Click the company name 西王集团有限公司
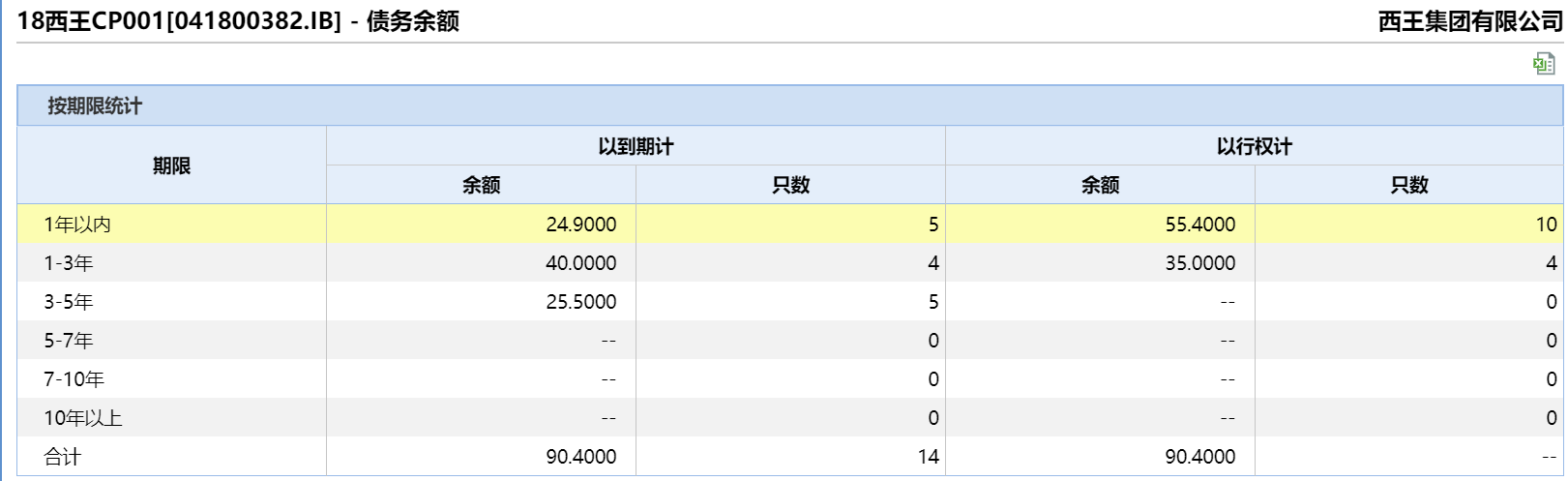Screen dimensions: 1568x481 tap(1470, 21)
